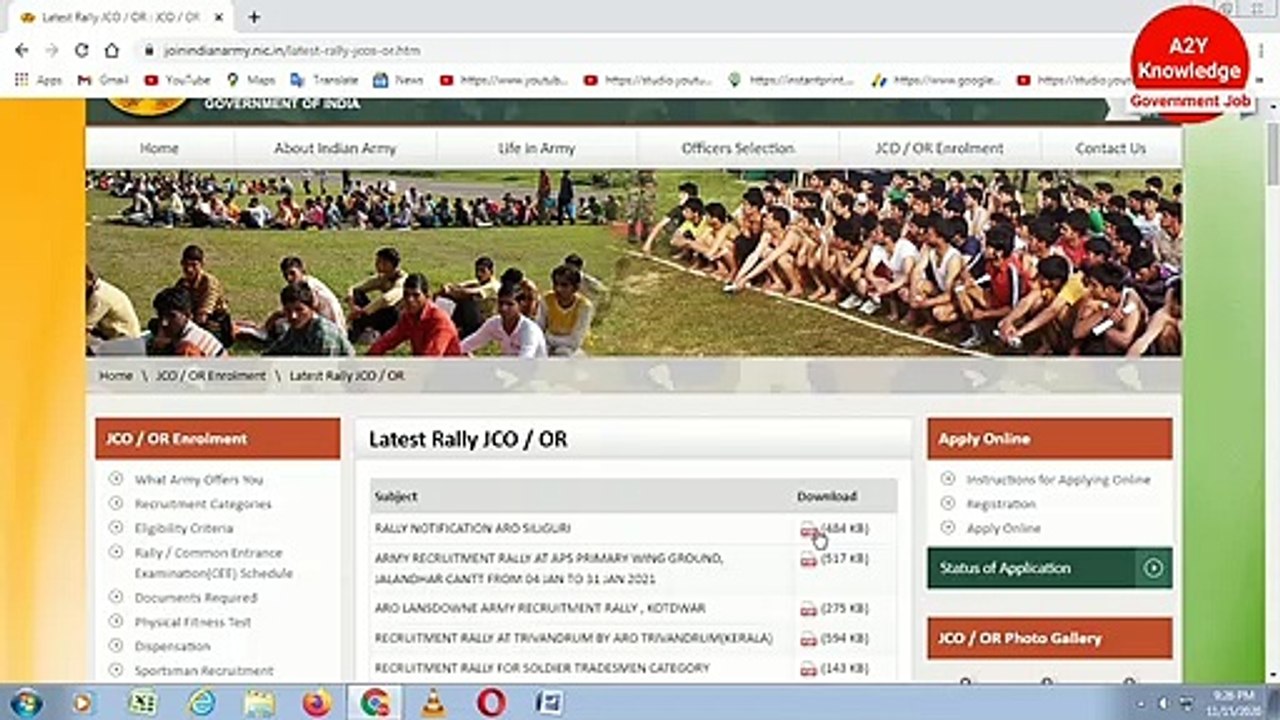Image resolution: width=1280 pixels, height=720 pixels.
Task: Open Officers Selection menu
Action: click(x=738, y=148)
